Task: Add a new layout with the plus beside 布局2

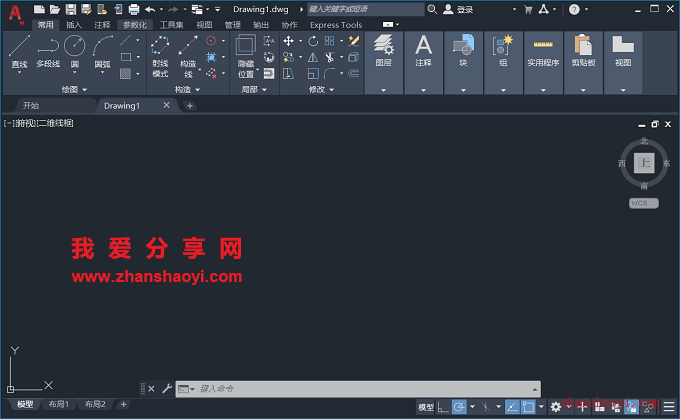Action: point(124,404)
